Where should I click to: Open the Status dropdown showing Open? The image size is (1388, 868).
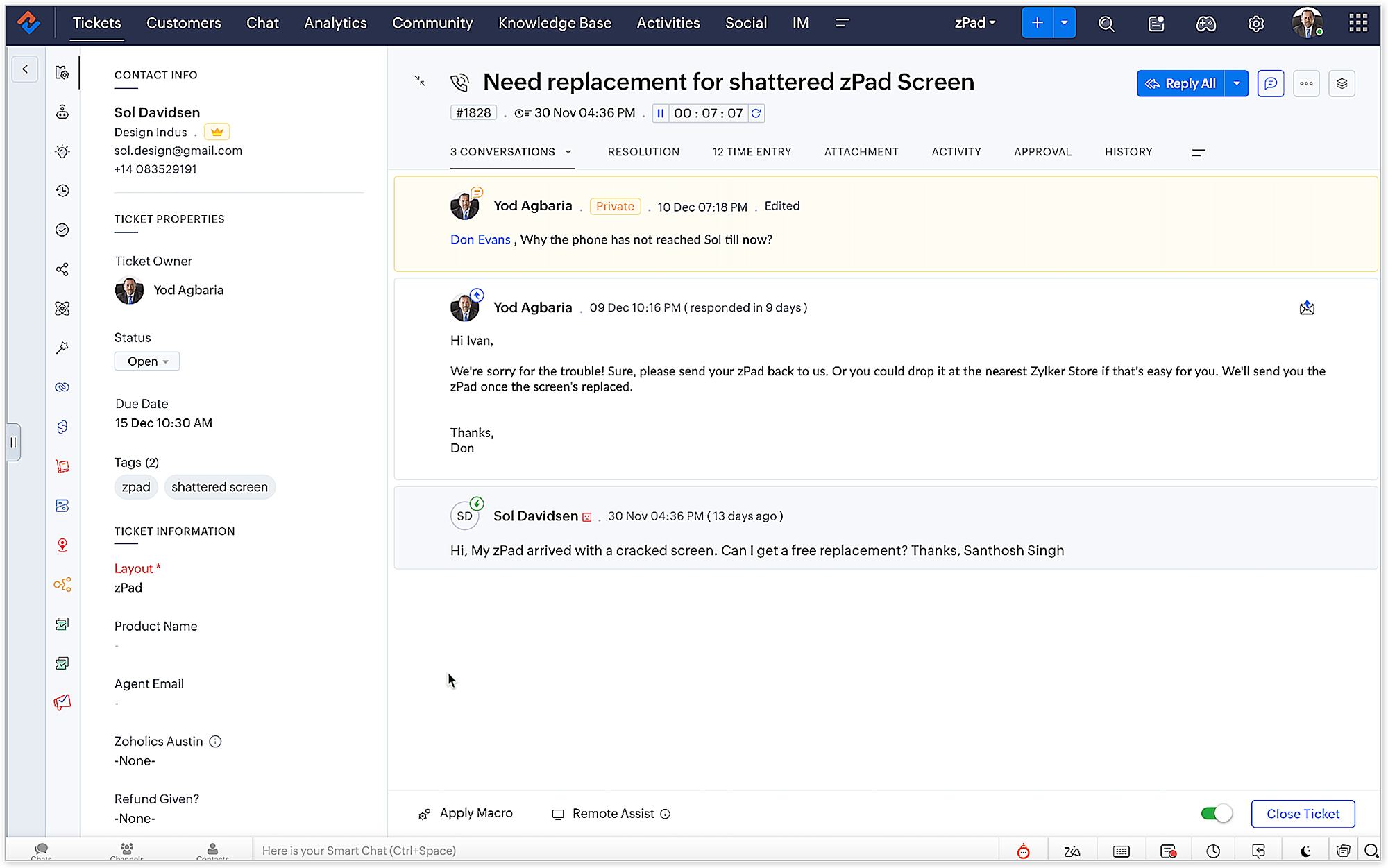coord(147,361)
